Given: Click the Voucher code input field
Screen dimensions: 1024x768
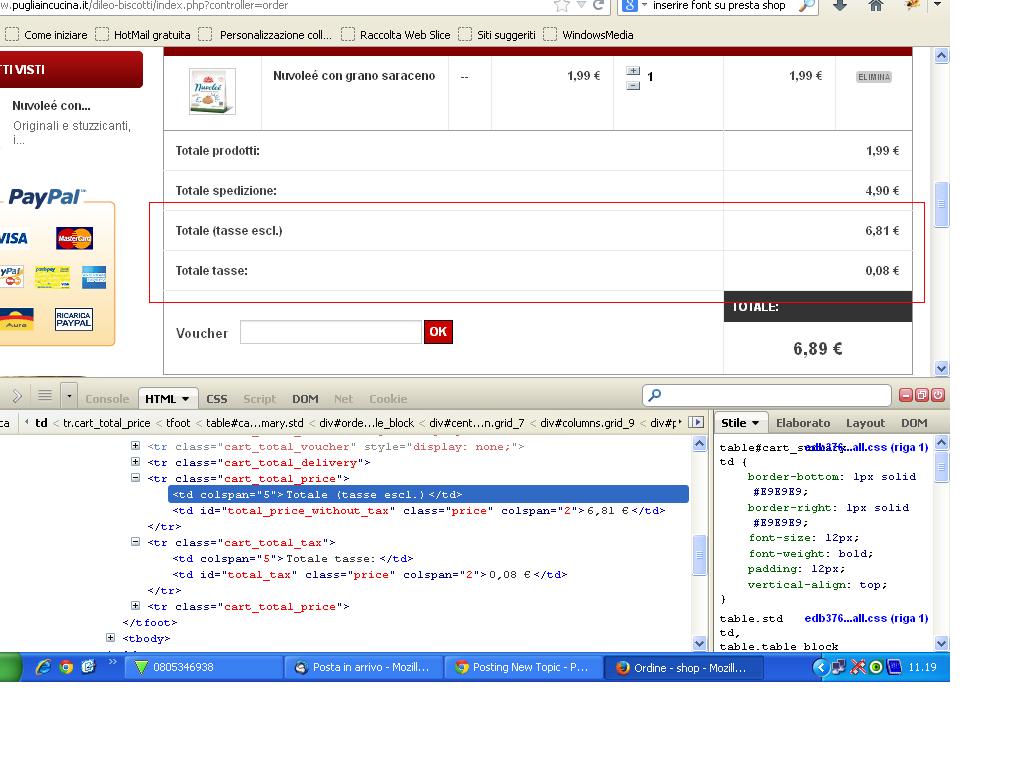Looking at the screenshot, I should pos(330,332).
